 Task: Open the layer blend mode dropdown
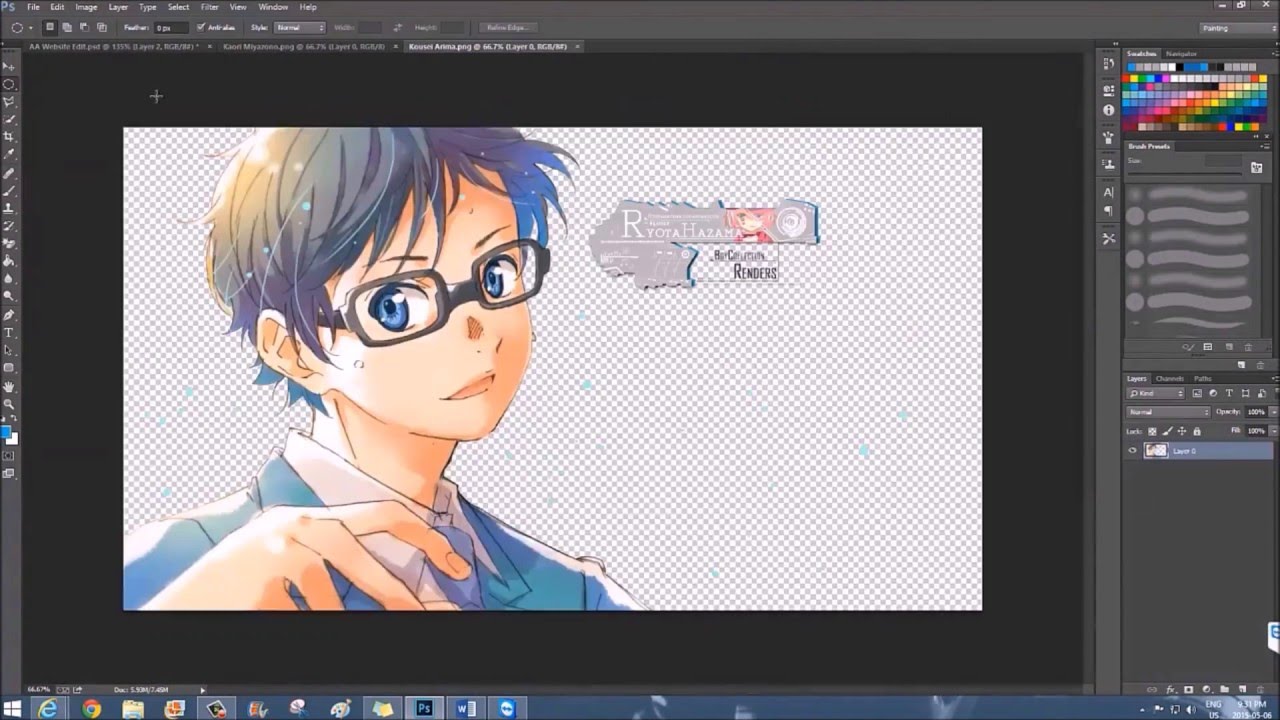point(1168,412)
